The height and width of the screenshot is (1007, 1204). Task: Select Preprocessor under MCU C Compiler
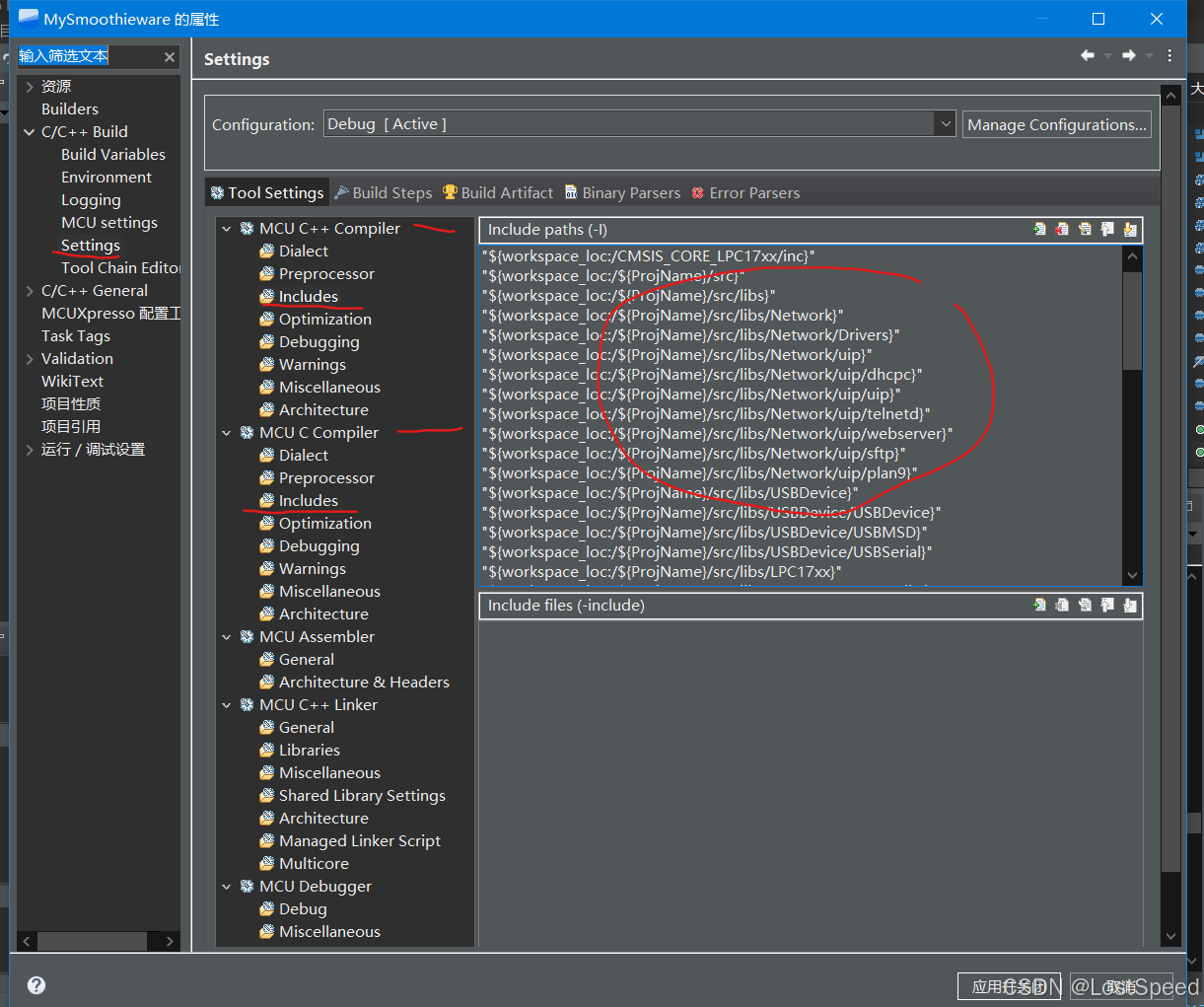click(x=326, y=478)
